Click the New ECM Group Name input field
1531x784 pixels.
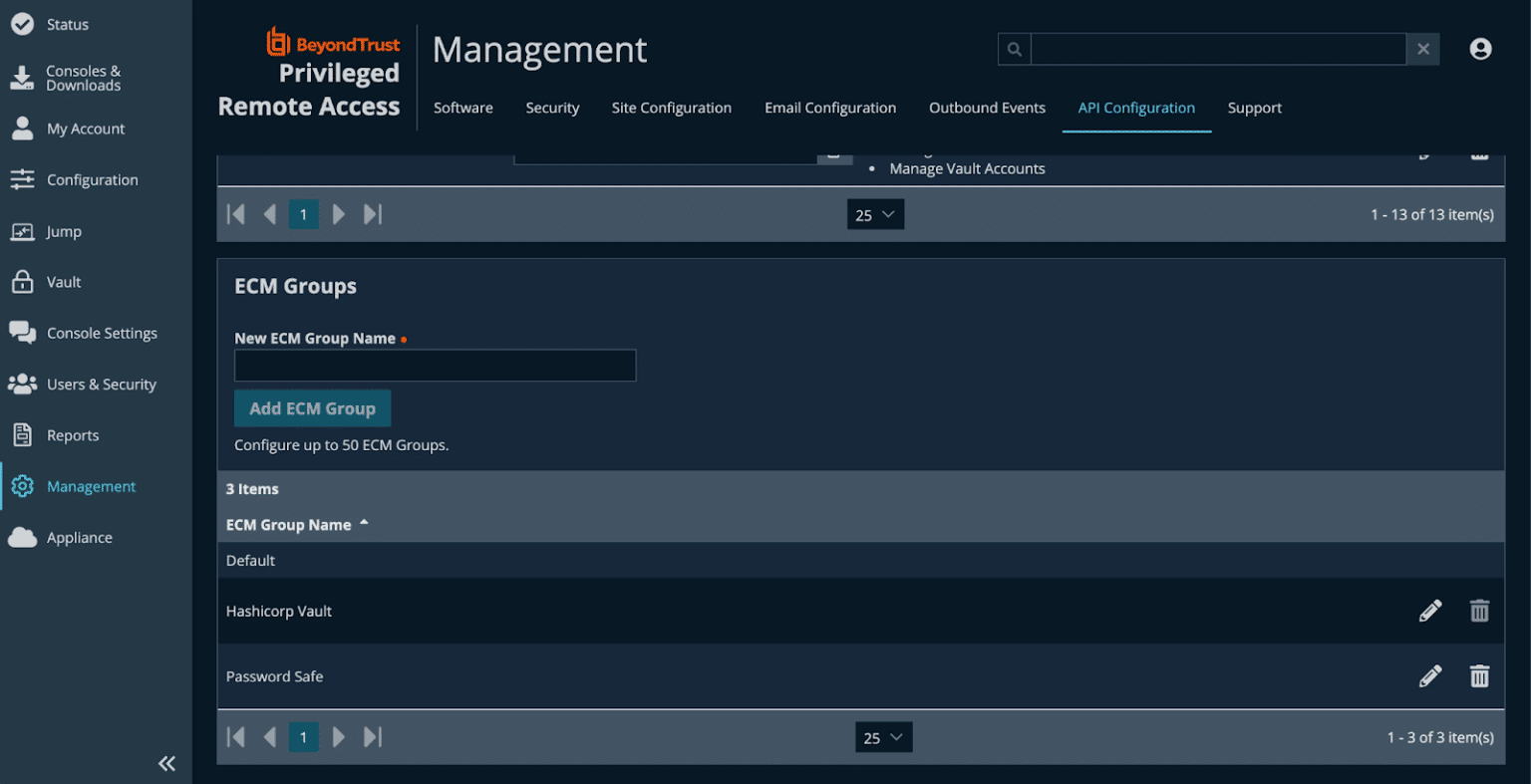(435, 365)
